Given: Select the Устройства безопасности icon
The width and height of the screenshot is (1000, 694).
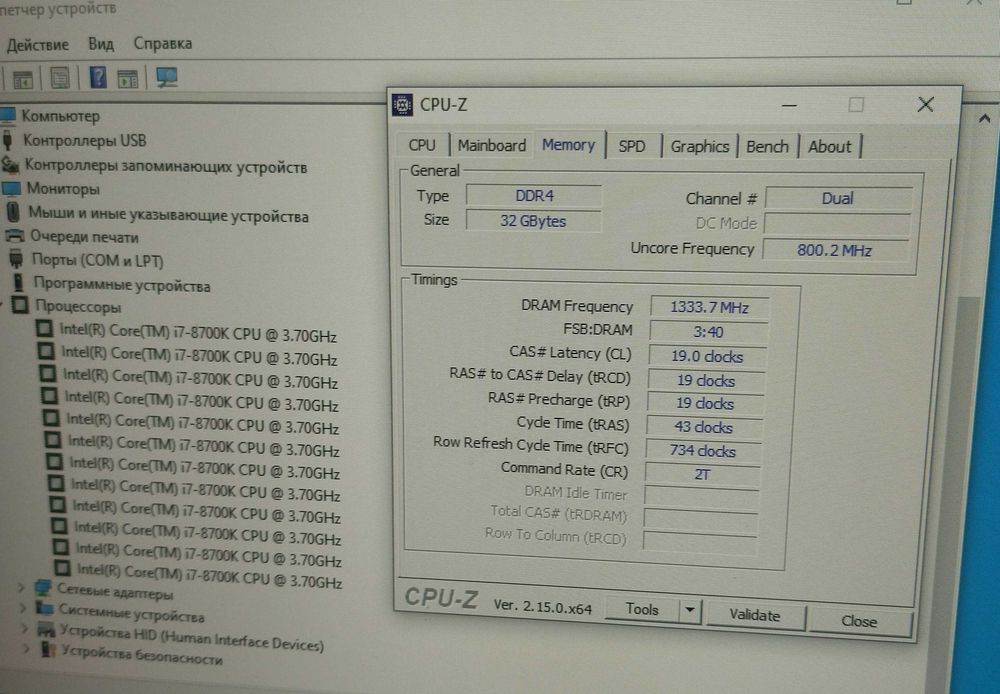Looking at the screenshot, I should [x=47, y=650].
